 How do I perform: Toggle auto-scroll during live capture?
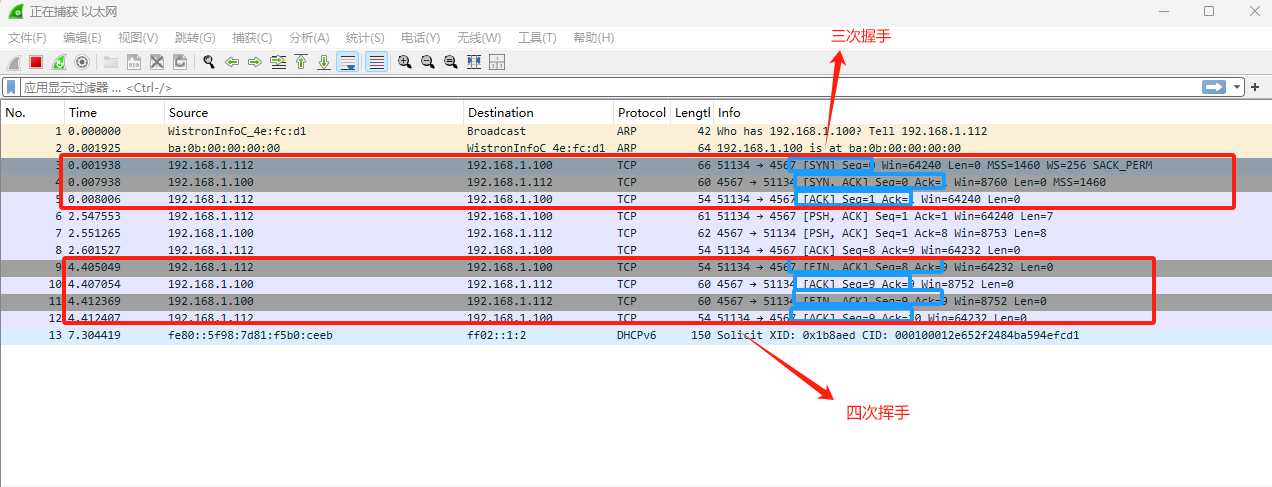pyautogui.click(x=348, y=62)
